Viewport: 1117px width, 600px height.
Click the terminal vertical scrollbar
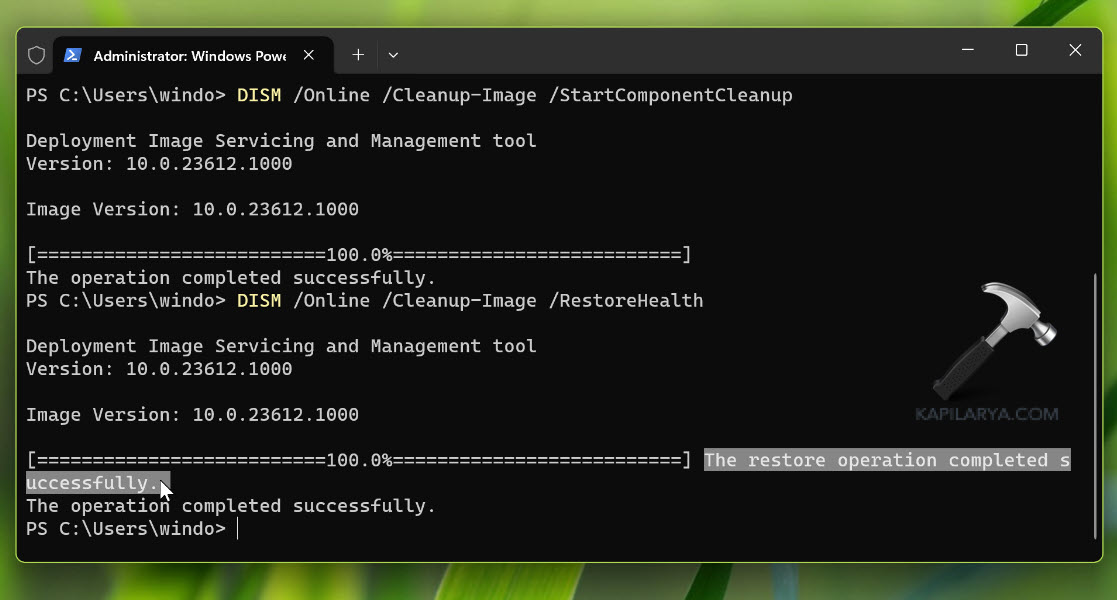[1095, 406]
